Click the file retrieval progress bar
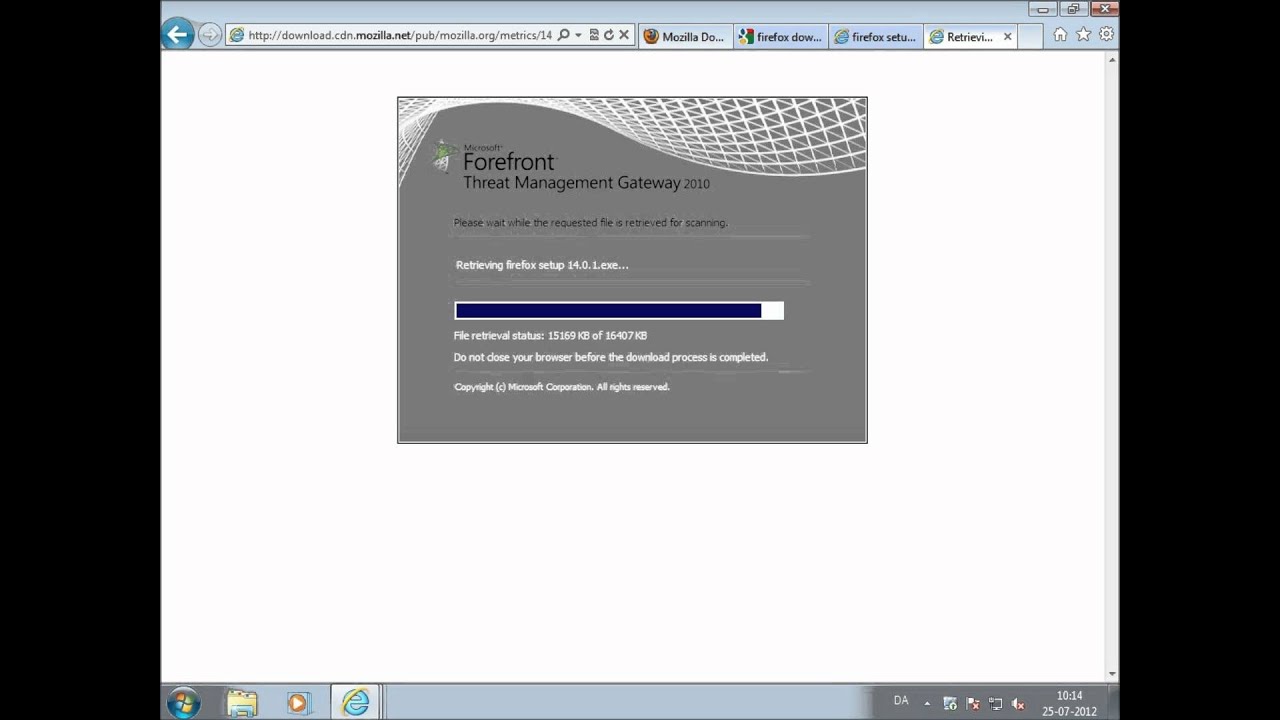Viewport: 1280px width, 720px height. point(619,311)
